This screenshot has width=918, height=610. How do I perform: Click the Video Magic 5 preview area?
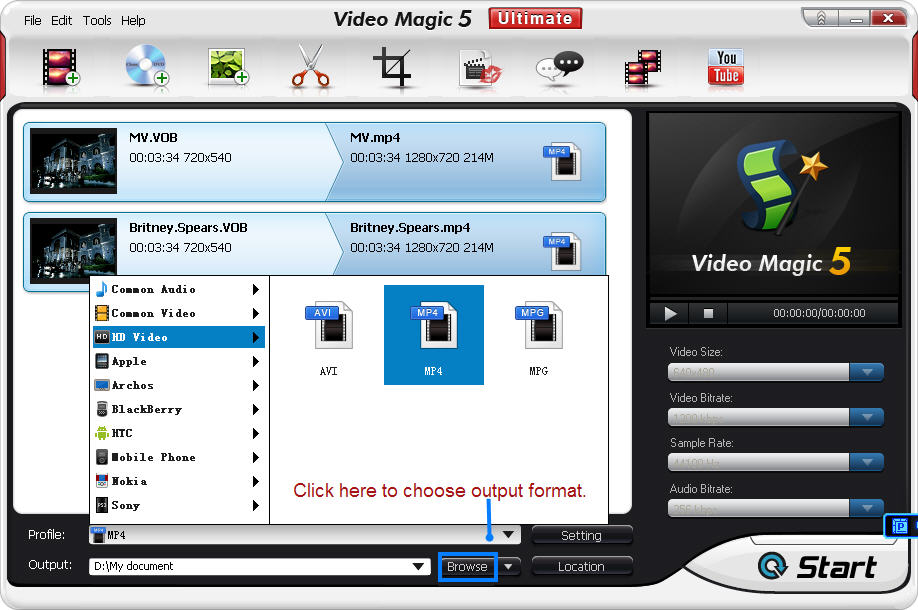pyautogui.click(x=772, y=205)
